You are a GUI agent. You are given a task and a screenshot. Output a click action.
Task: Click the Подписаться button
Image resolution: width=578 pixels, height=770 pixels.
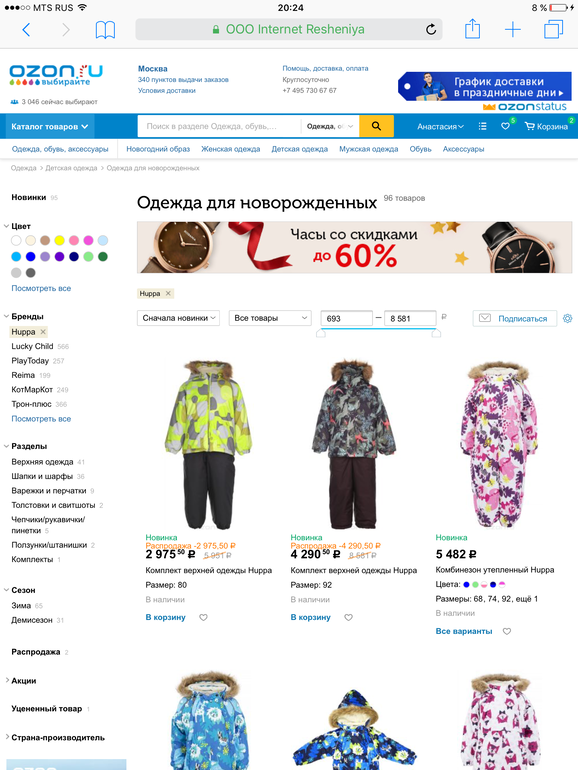point(515,318)
